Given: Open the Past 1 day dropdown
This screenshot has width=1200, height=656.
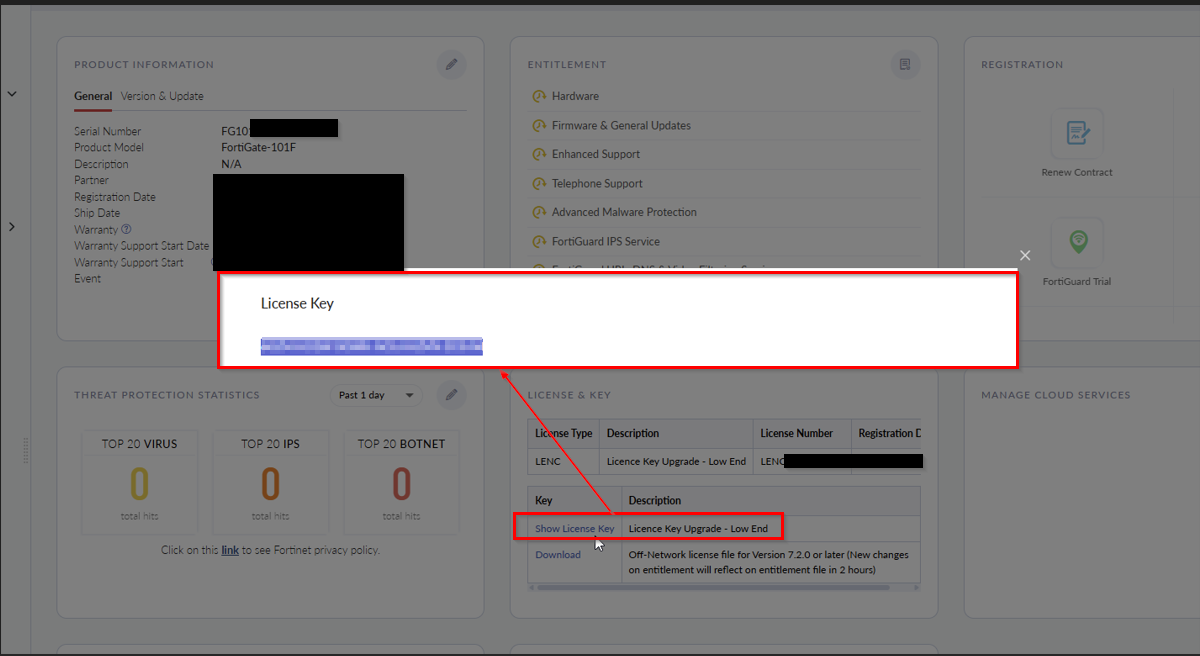Looking at the screenshot, I should (x=376, y=395).
